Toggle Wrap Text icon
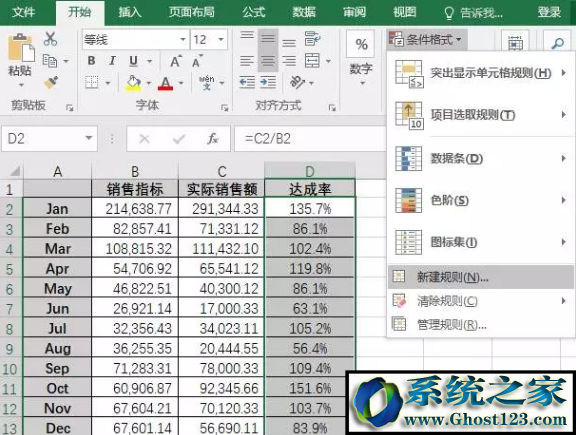 click(x=313, y=39)
